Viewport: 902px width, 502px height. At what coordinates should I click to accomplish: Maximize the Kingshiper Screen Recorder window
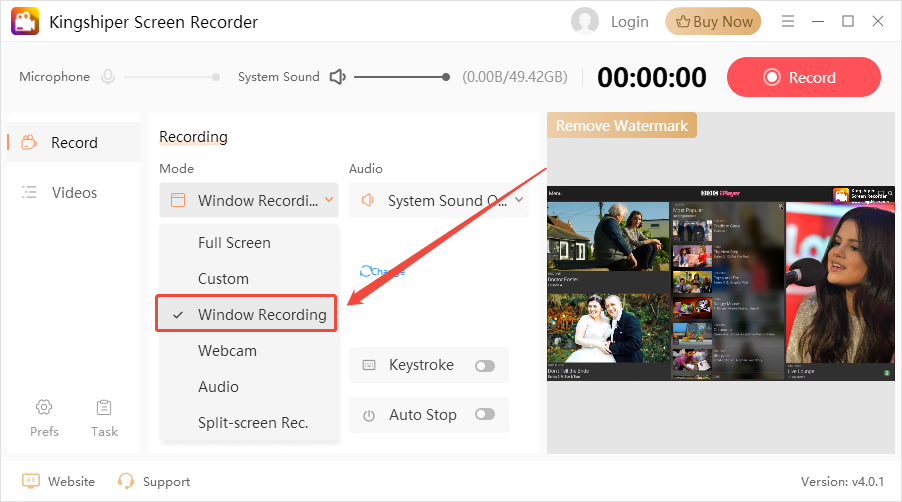pyautogui.click(x=847, y=21)
